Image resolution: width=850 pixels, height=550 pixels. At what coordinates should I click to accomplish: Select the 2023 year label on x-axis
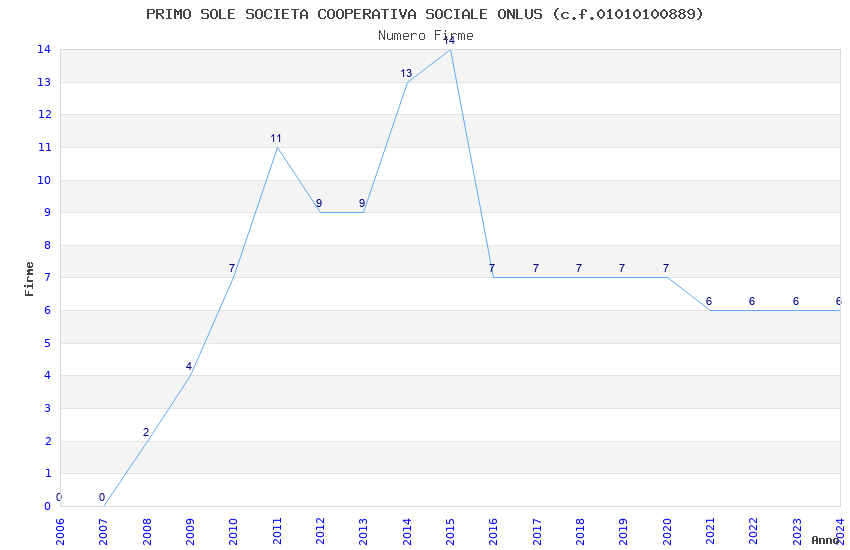pyautogui.click(x=797, y=531)
